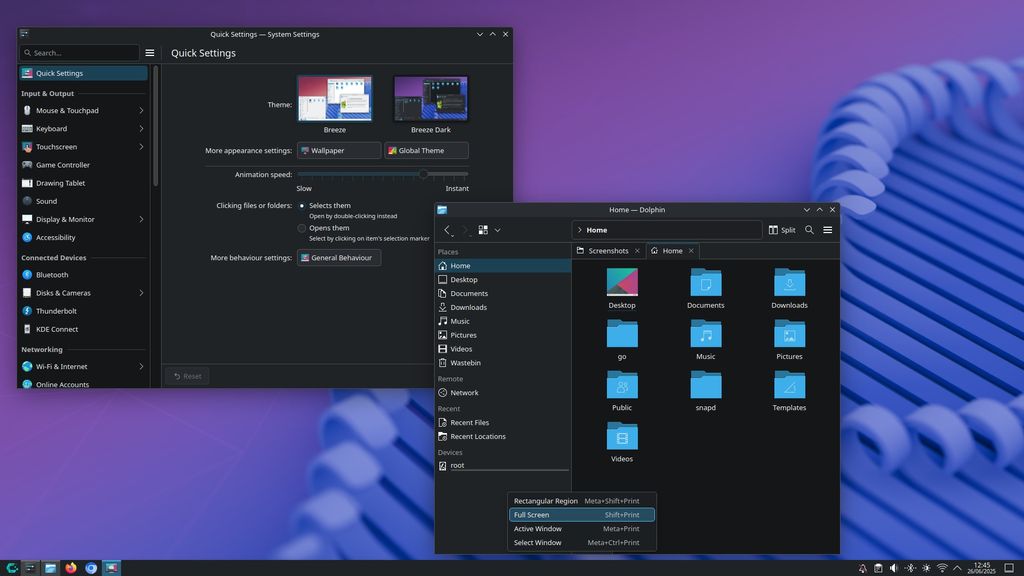Expand the hidden icons arrow in the system tray
Screen dimensions: 1024x576
pos(956,567)
